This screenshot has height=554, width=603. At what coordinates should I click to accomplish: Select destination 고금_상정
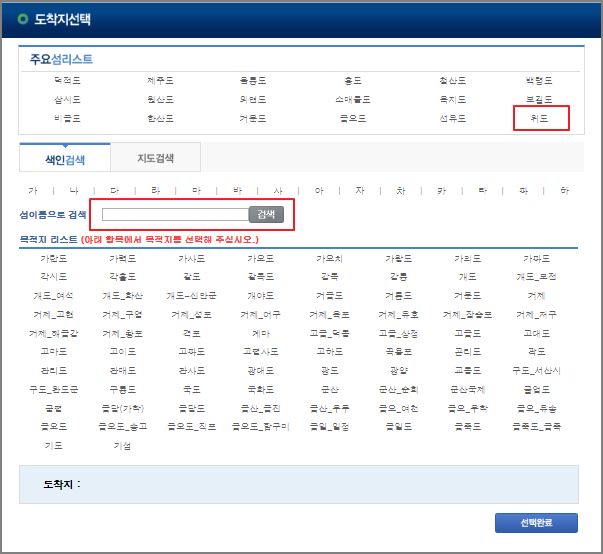tap(398, 333)
